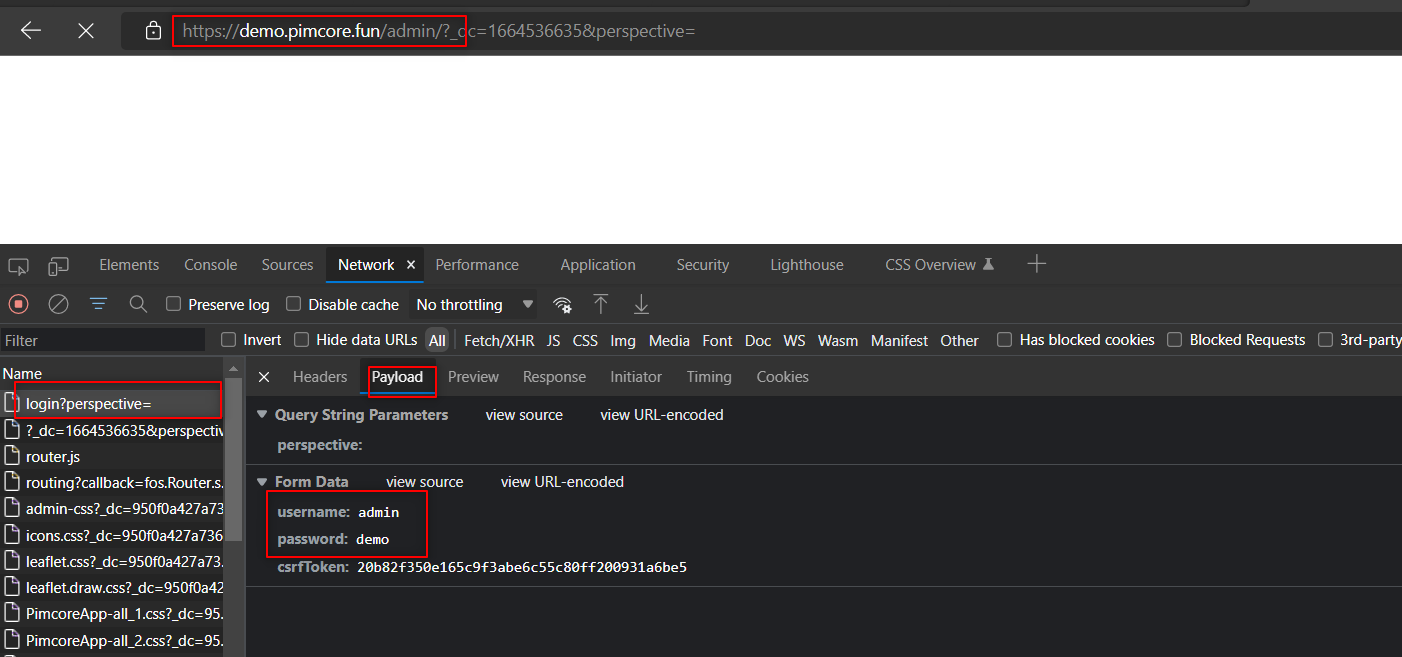
Task: Filter requests by Font
Action: 717,341
